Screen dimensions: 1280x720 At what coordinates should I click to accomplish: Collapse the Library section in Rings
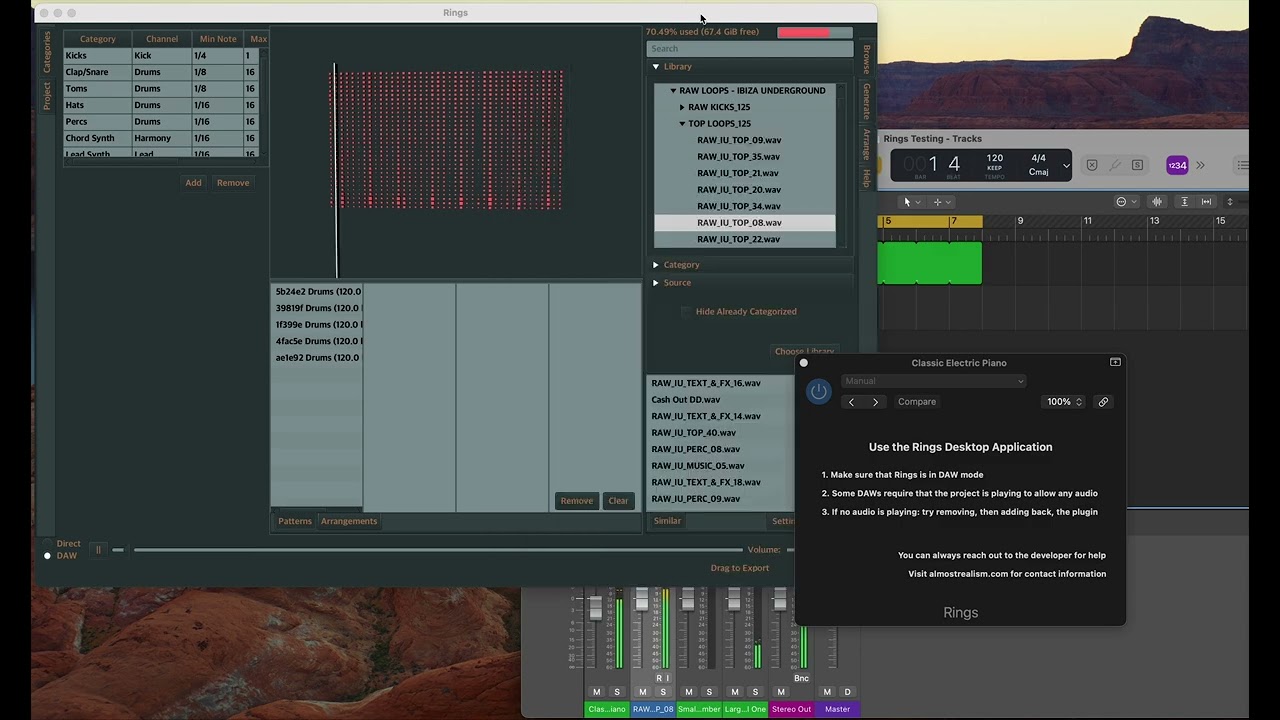(656, 67)
